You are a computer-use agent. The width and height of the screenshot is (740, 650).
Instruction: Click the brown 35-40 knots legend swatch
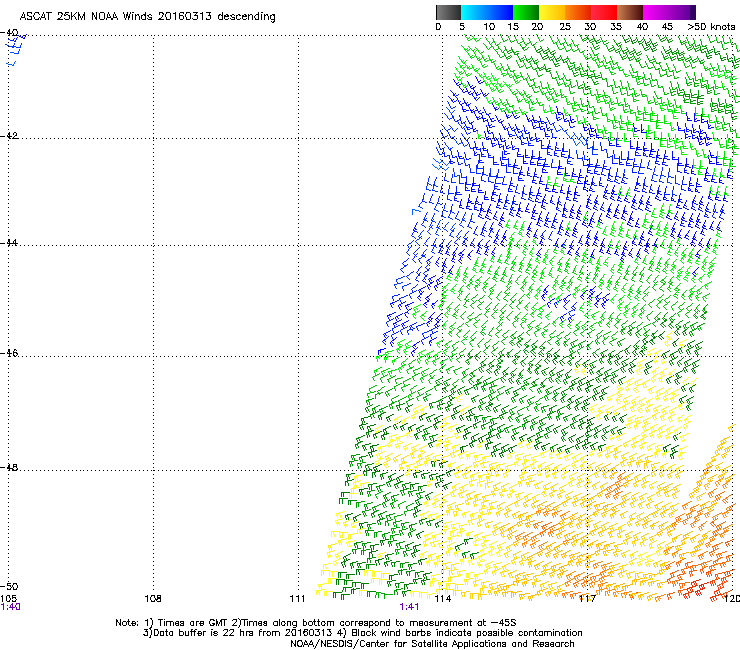point(630,12)
